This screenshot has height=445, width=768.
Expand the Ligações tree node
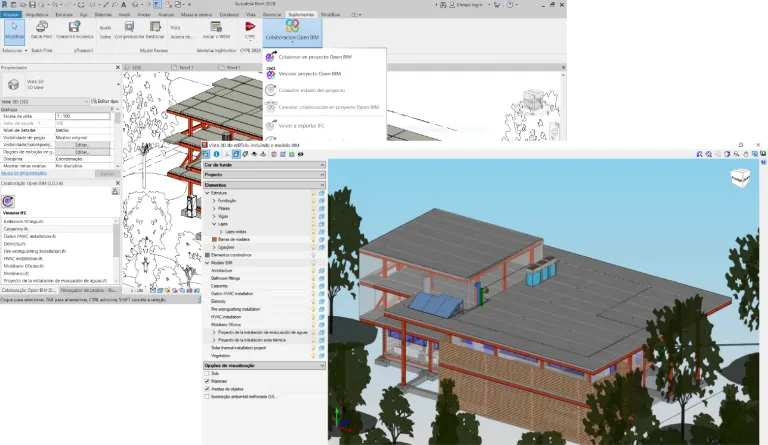point(214,247)
